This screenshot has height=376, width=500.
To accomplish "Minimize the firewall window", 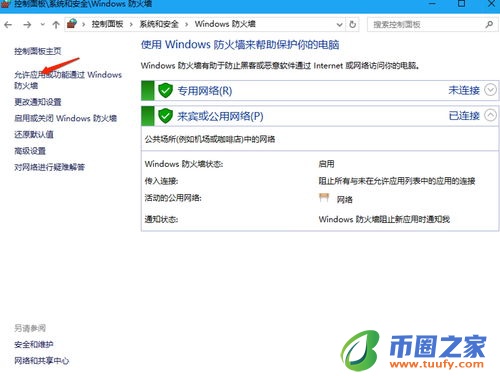I will (432, 4).
